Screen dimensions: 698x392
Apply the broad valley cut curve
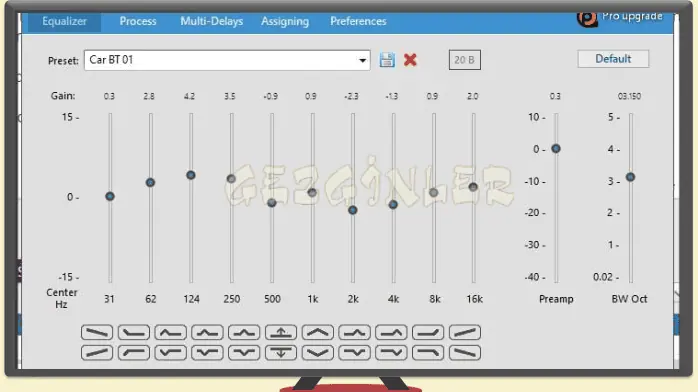pyautogui.click(x=317, y=353)
